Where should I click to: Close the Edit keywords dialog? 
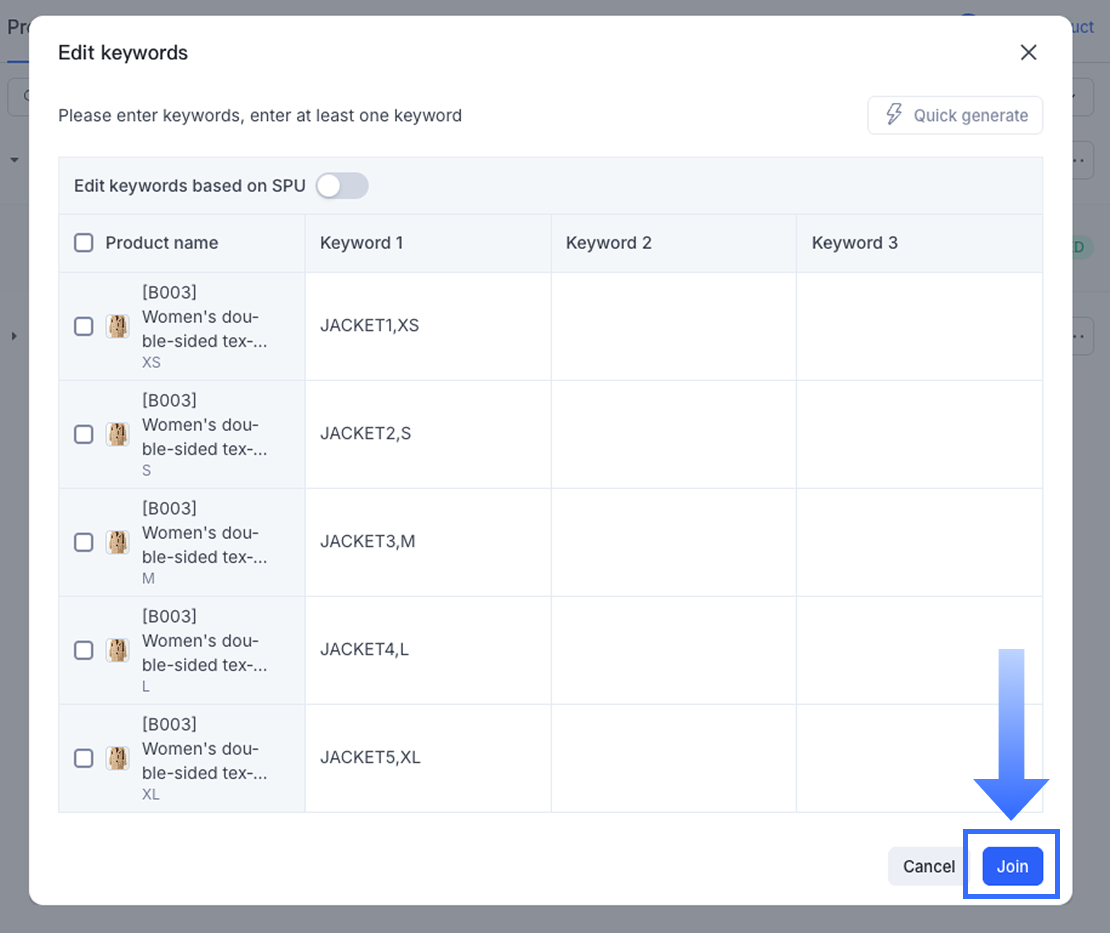(1028, 52)
